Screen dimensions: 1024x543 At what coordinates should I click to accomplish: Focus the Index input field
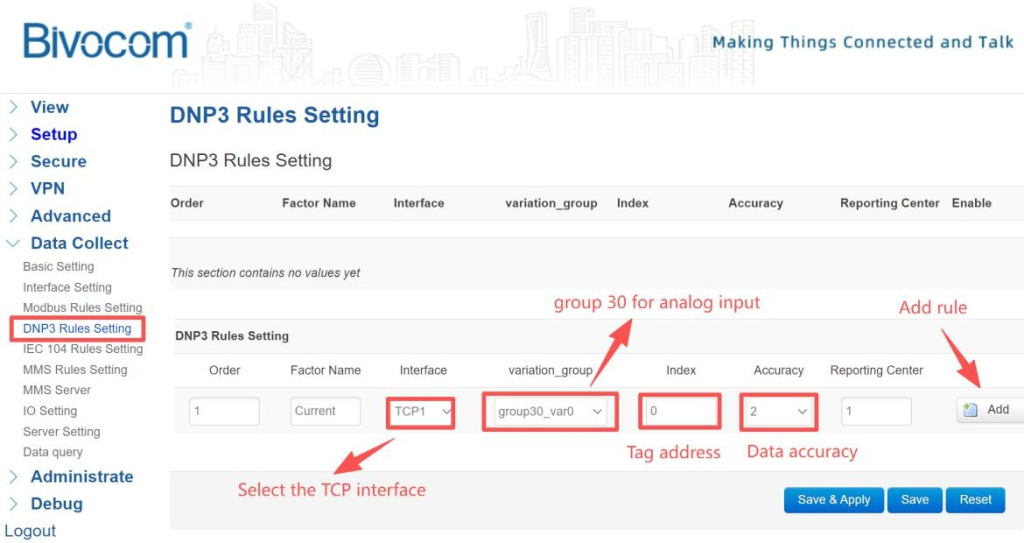pos(681,411)
